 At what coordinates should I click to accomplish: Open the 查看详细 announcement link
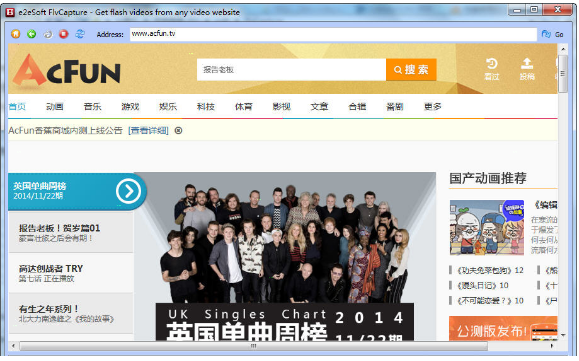[x=148, y=131]
